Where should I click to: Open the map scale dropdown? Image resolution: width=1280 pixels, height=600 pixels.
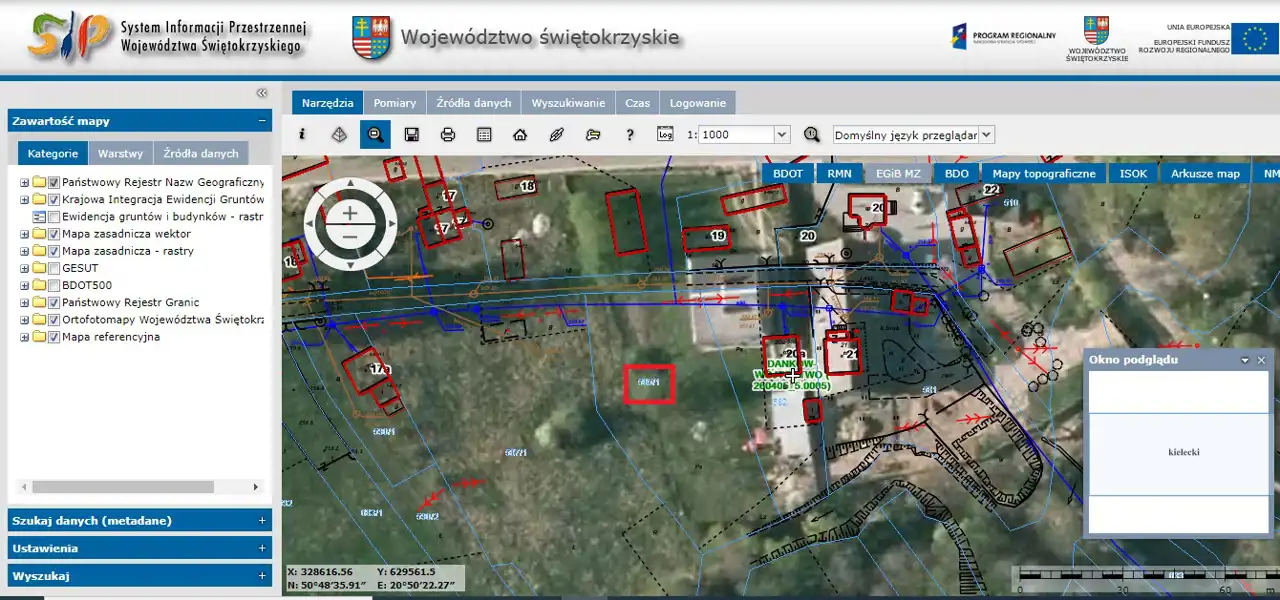point(781,134)
